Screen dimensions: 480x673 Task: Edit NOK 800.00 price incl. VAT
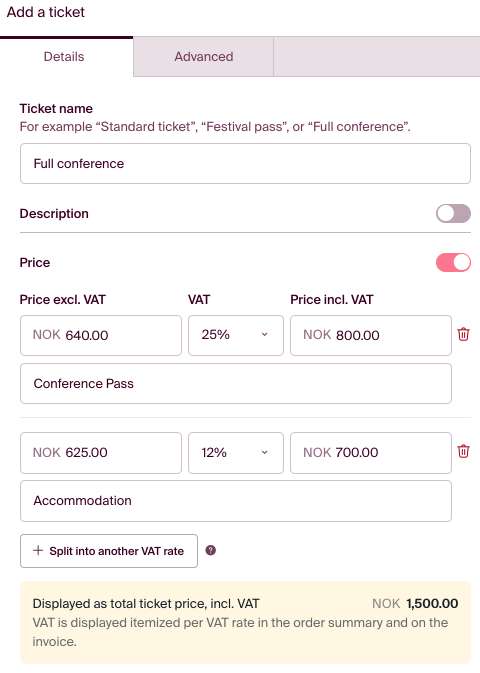[371, 335]
